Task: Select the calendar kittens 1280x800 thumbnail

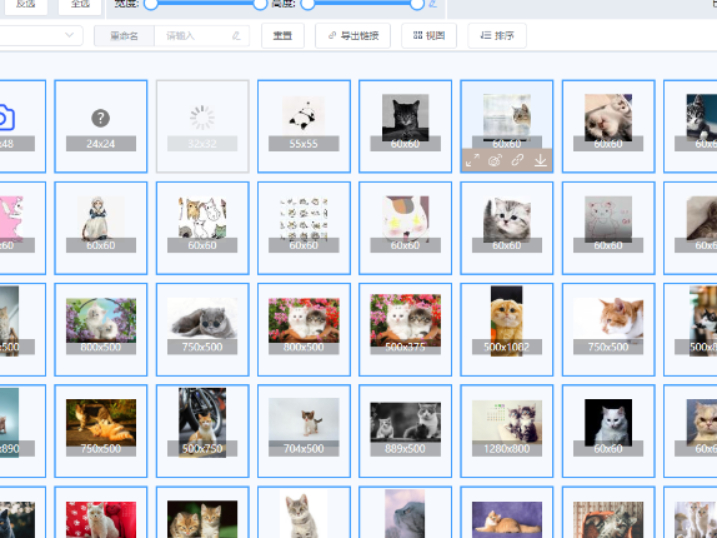Action: 507,431
